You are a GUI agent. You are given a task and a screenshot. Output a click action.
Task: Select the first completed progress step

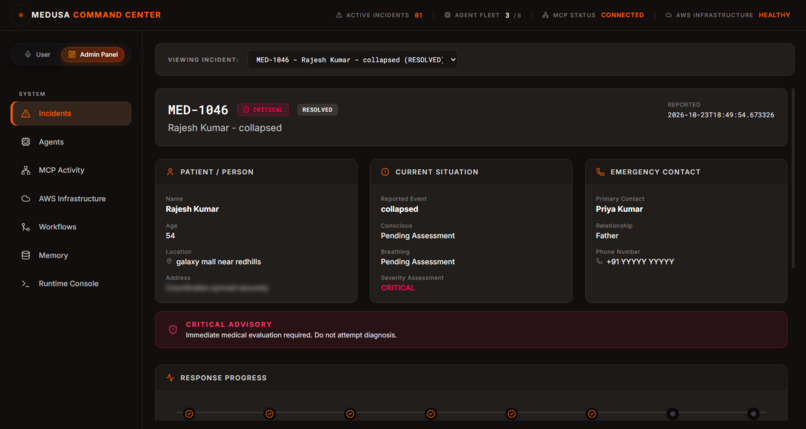pos(189,414)
